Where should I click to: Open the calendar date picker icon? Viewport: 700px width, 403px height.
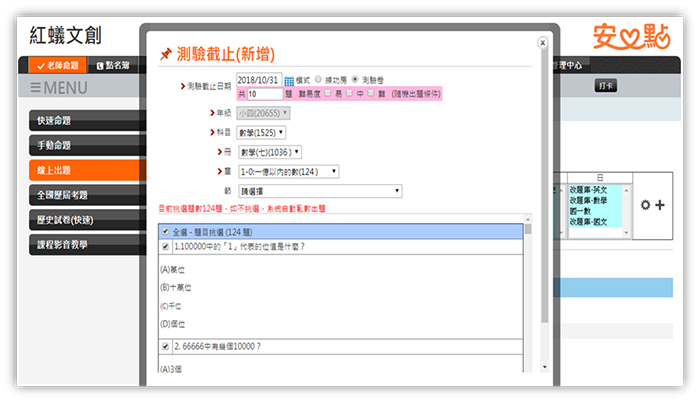tap(289, 80)
